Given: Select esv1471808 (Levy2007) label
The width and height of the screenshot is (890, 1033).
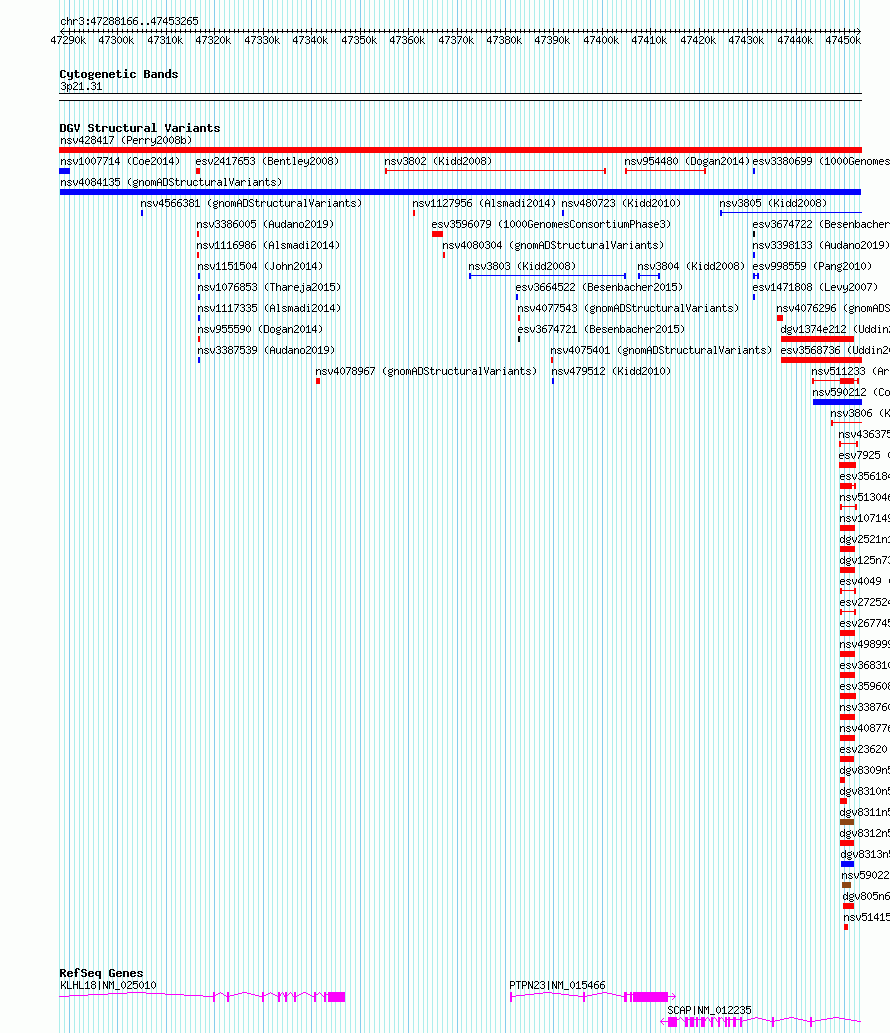Looking at the screenshot, I should [x=816, y=288].
